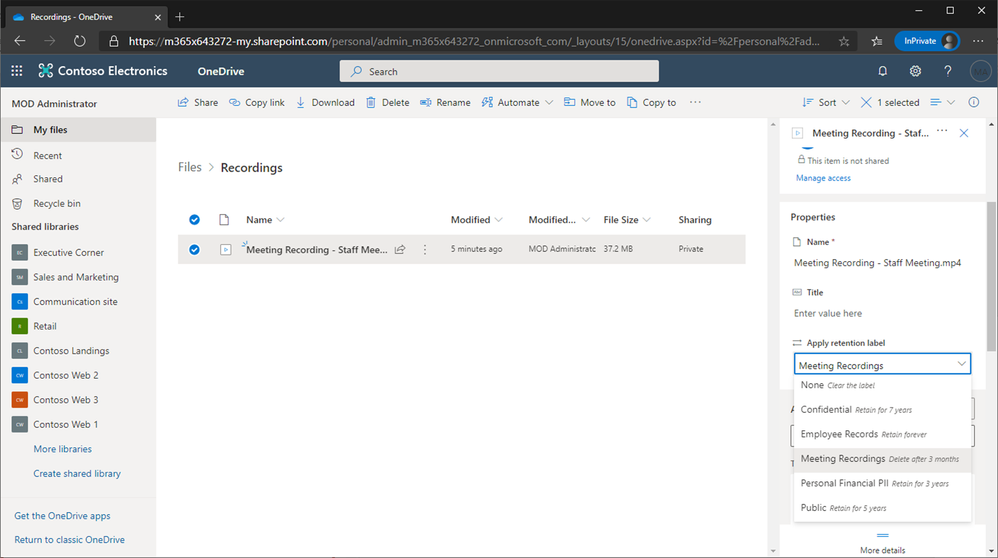Toggle the select all items checkbox
Image resolution: width=998 pixels, height=558 pixels.
(x=194, y=220)
